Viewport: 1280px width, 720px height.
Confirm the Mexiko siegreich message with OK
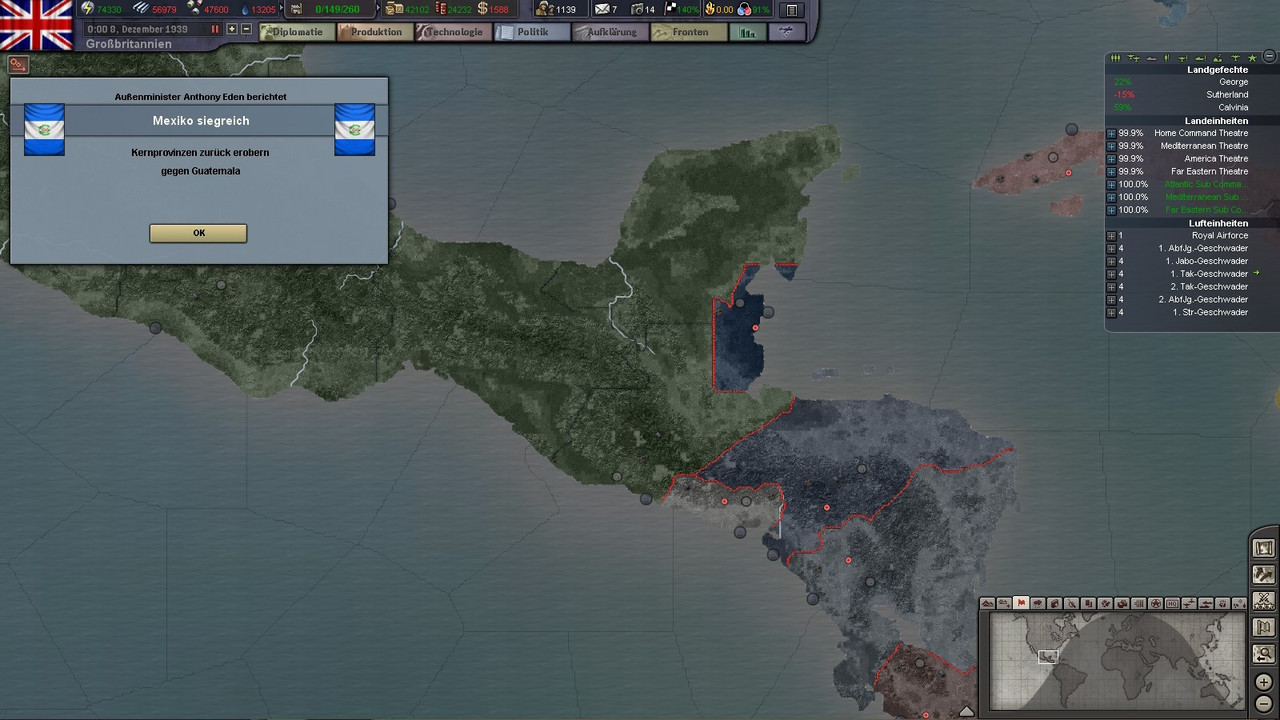pos(198,233)
